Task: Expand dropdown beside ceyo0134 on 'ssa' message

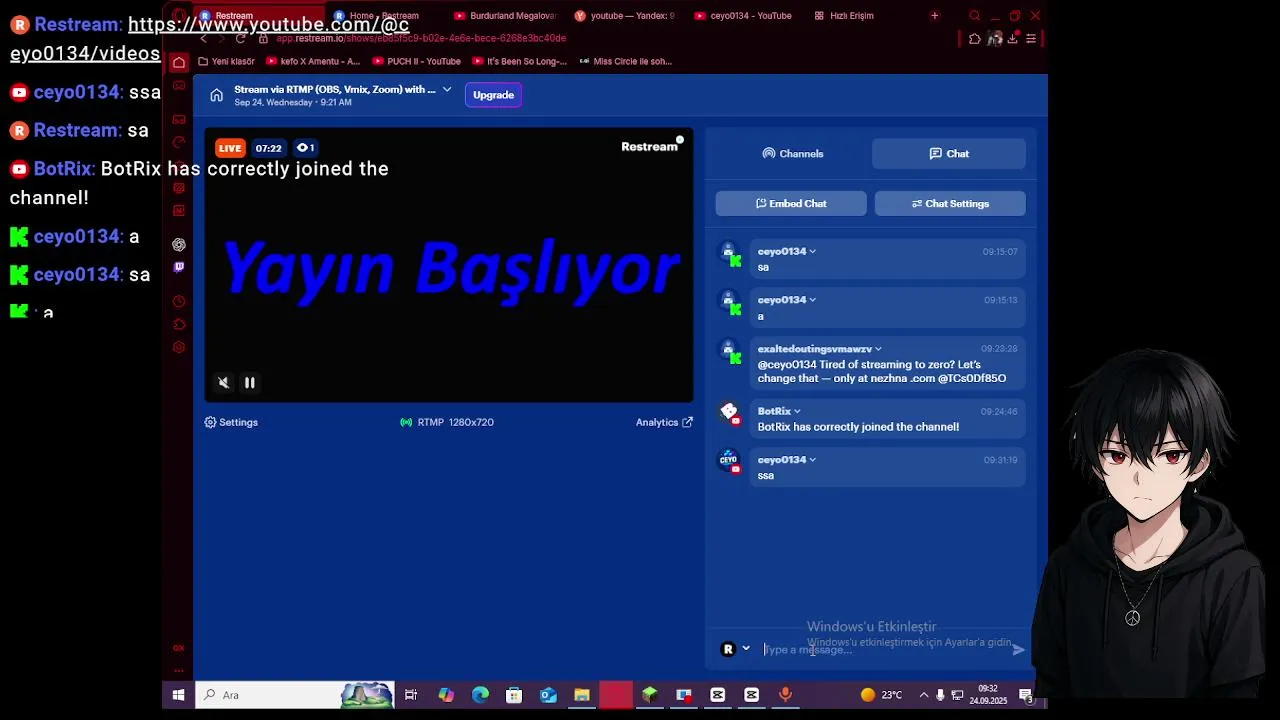Action: click(812, 460)
